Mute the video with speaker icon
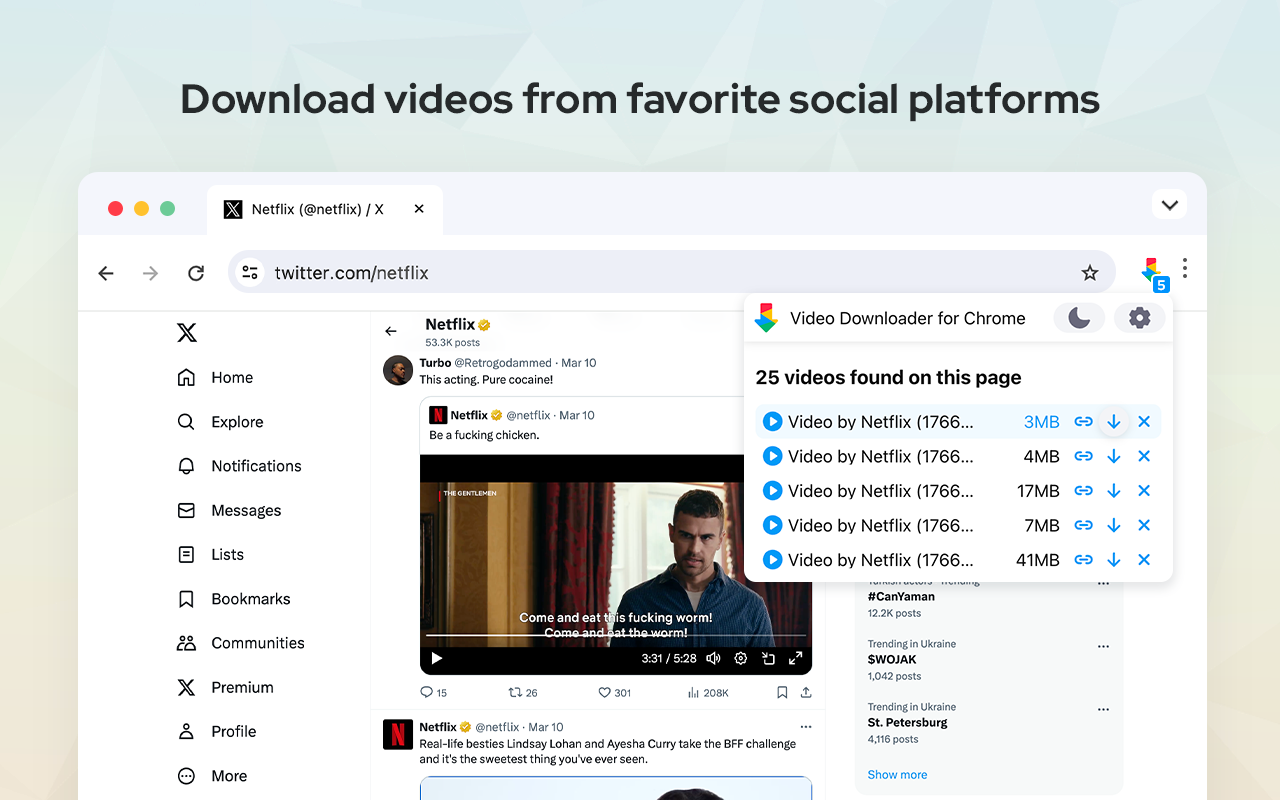This screenshot has height=800, width=1280. point(713,659)
